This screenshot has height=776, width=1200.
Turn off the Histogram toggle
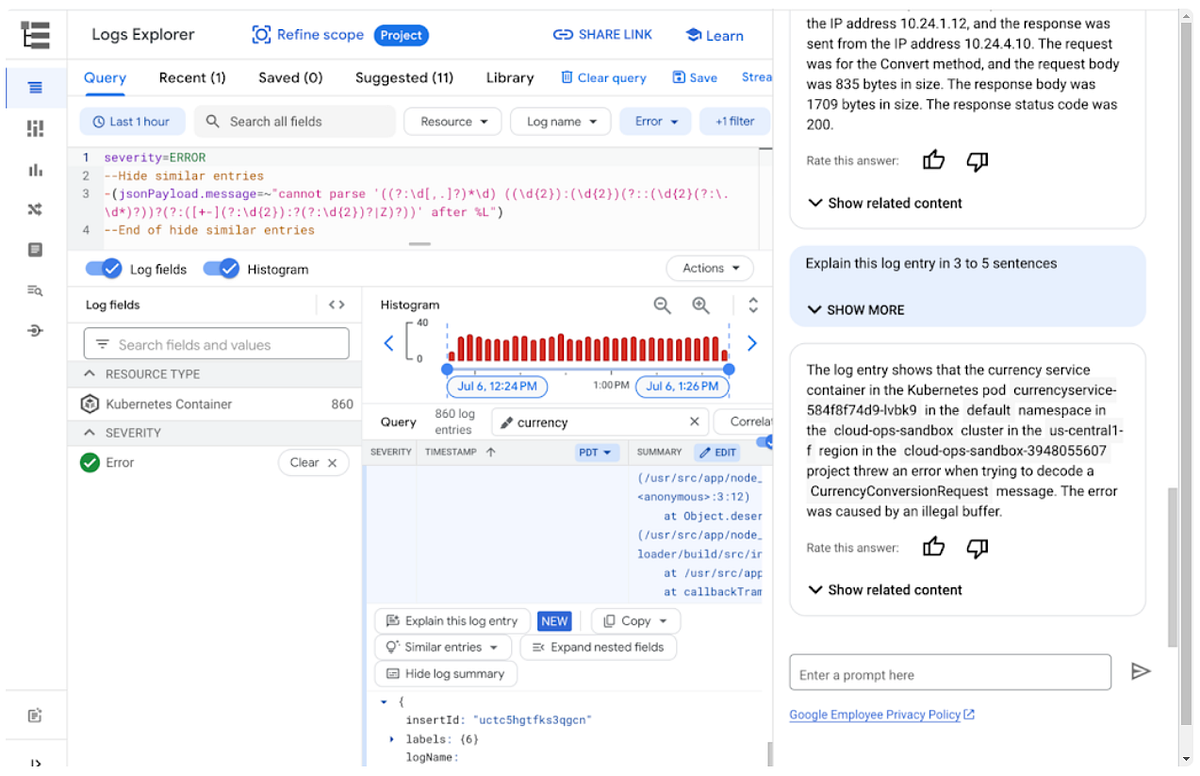[221, 268]
